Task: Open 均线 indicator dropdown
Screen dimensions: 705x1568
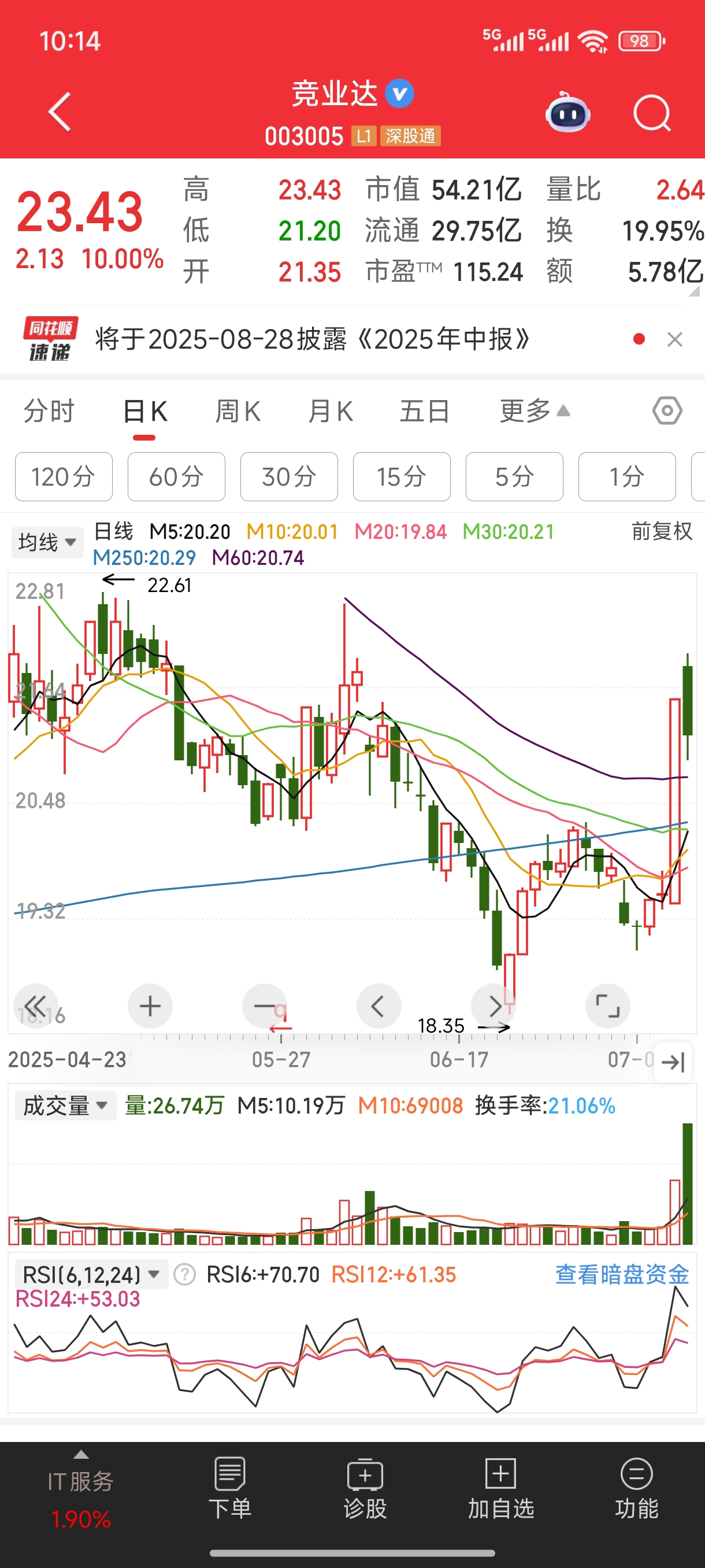Action: (47, 542)
